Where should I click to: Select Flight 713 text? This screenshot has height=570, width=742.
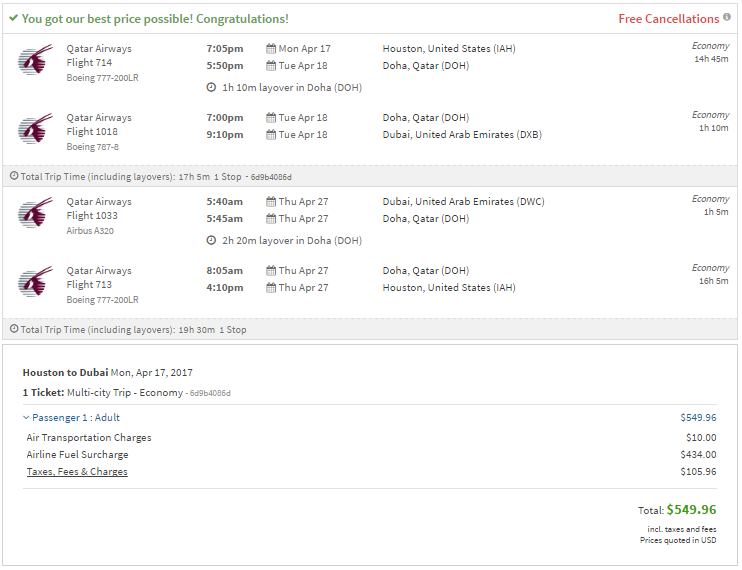click(89, 284)
